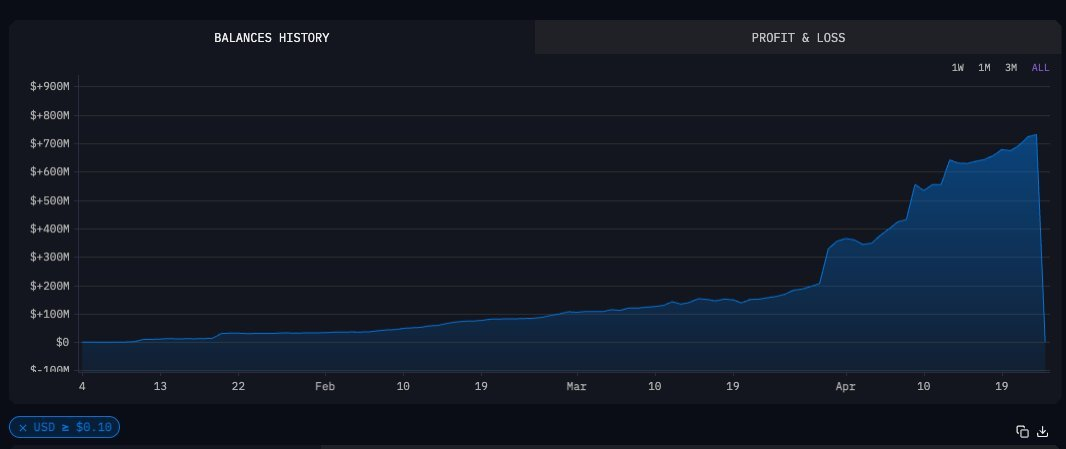1066x449 pixels.
Task: Click the USD ≥ $0.10 filter chip
Action: pyautogui.click(x=65, y=427)
